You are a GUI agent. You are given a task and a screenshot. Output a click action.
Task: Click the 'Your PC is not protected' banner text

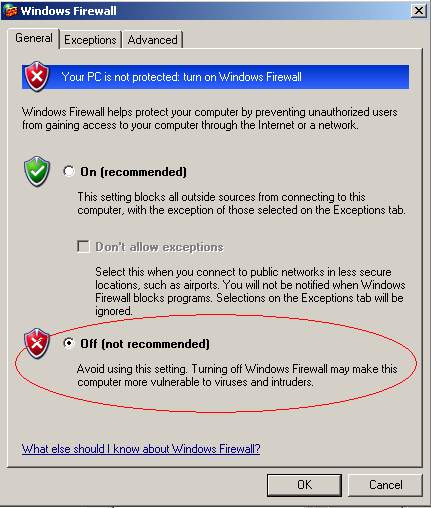[x=182, y=77]
